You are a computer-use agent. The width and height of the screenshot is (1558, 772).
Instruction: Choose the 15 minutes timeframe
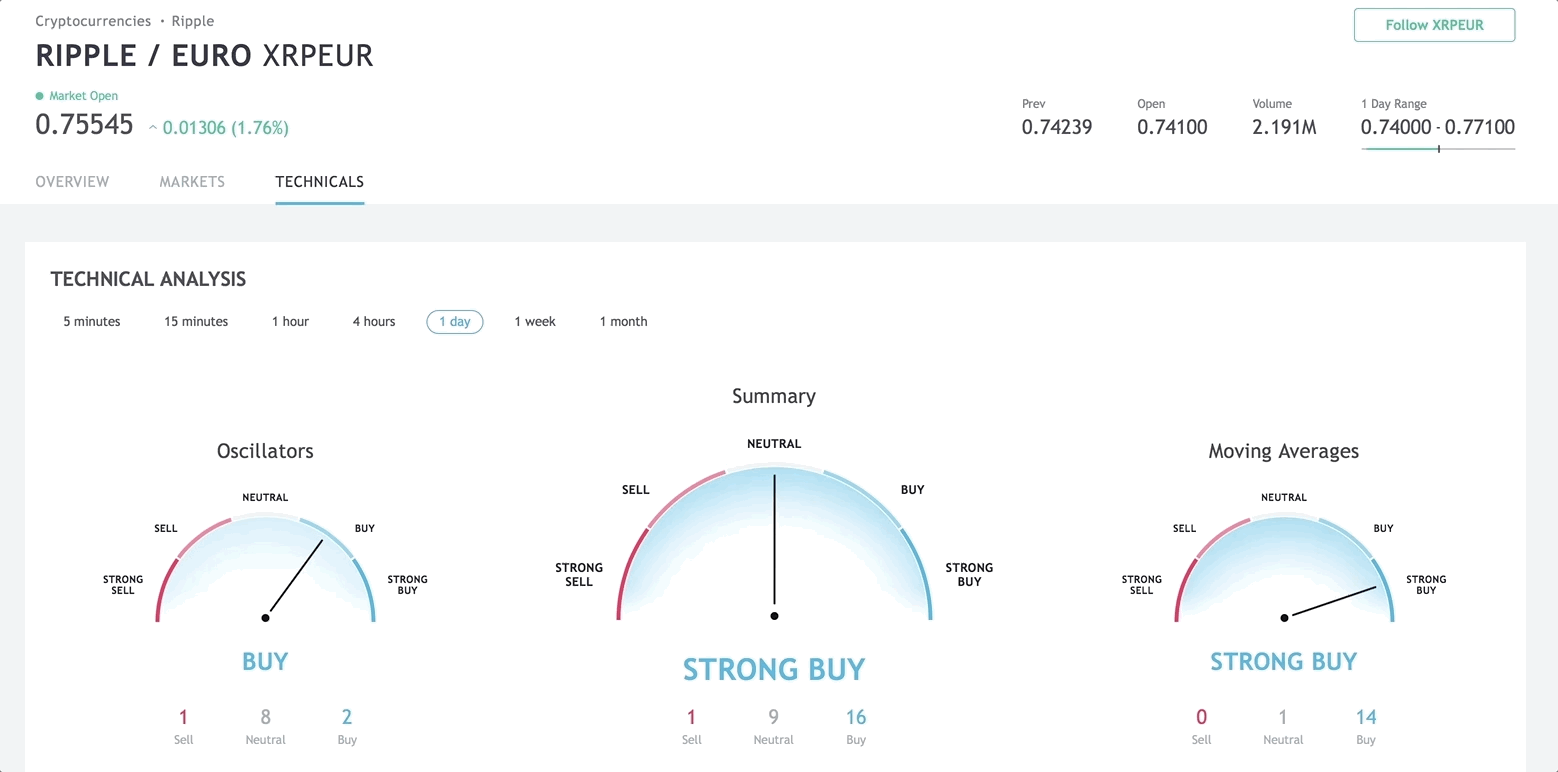[x=196, y=321]
